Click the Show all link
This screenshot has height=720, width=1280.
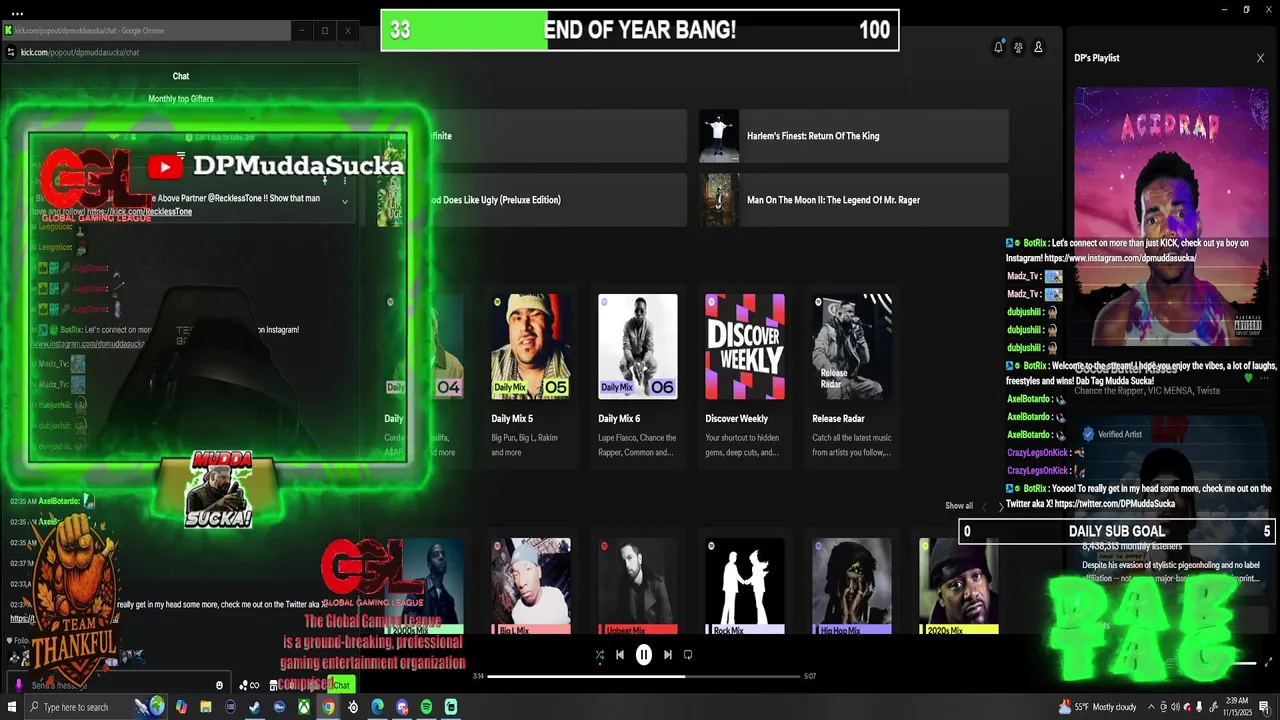click(x=959, y=506)
